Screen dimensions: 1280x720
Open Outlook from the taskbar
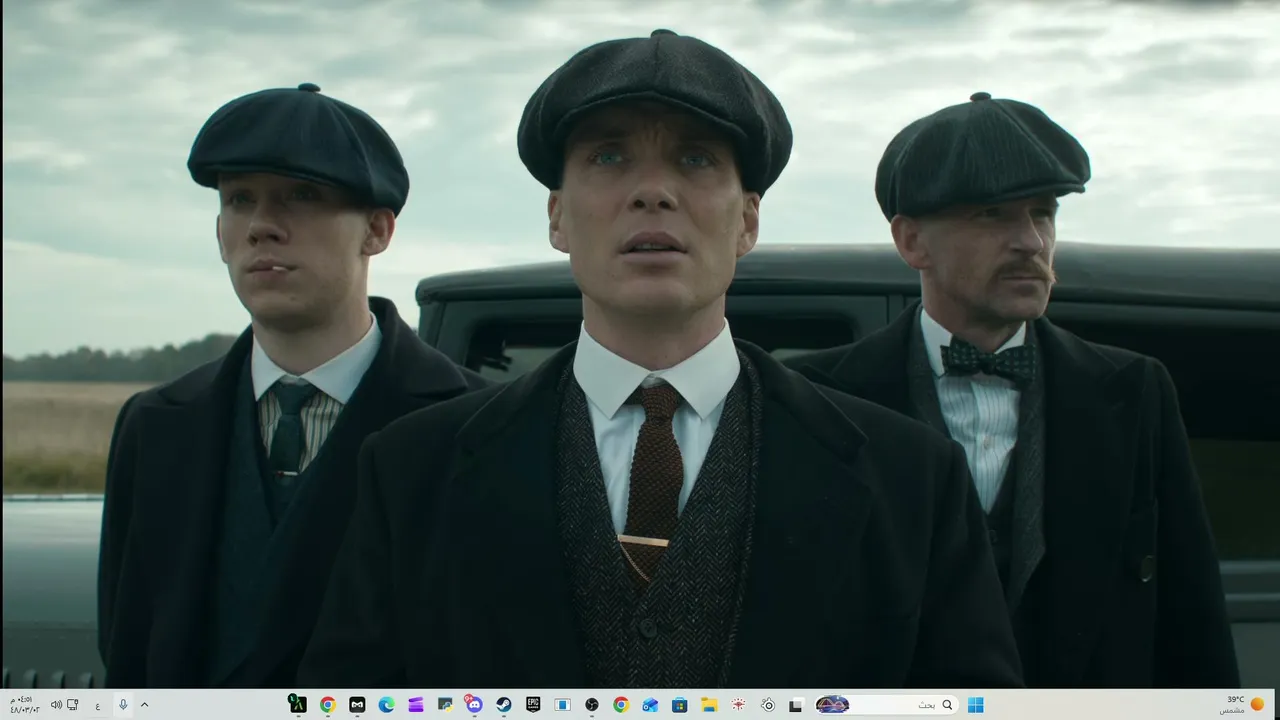coord(650,705)
